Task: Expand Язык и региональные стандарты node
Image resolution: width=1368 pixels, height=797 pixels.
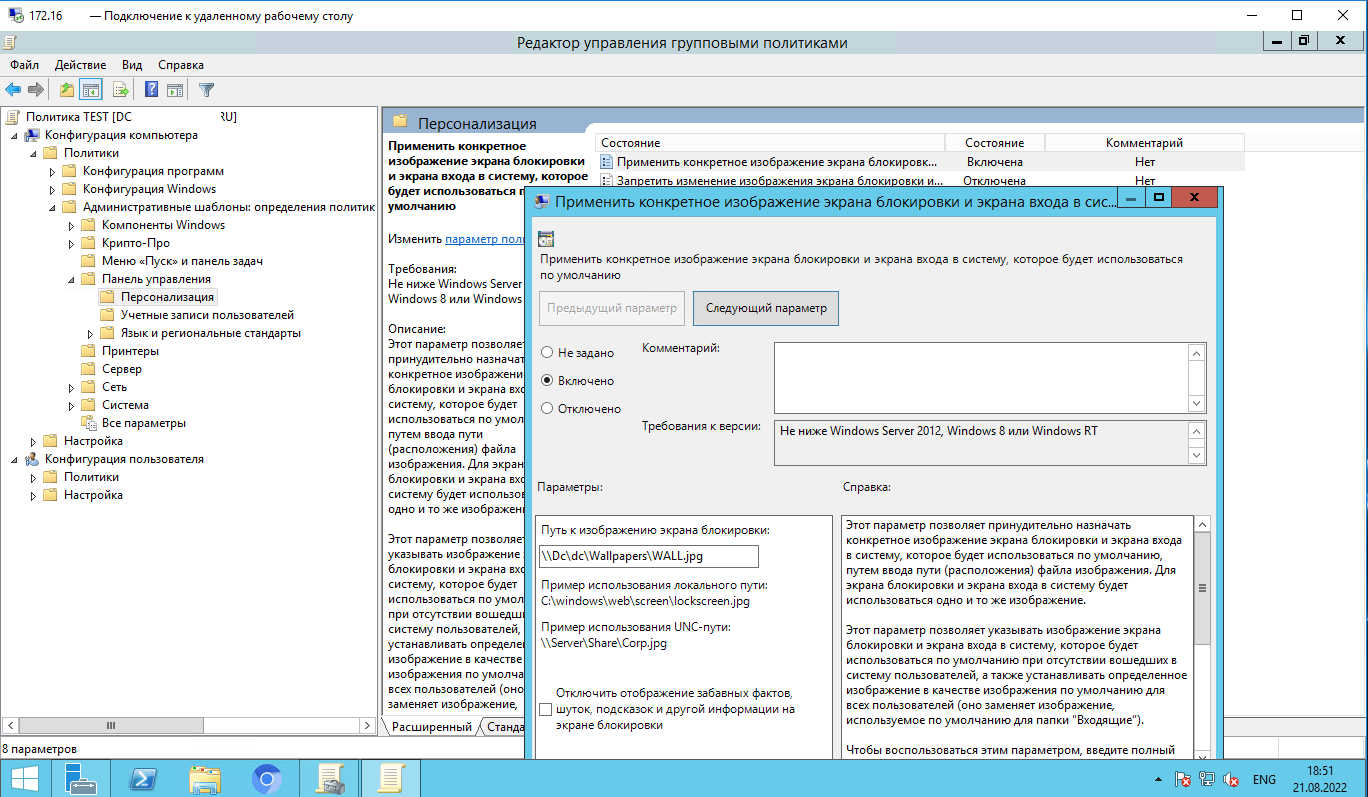Action: coord(90,333)
